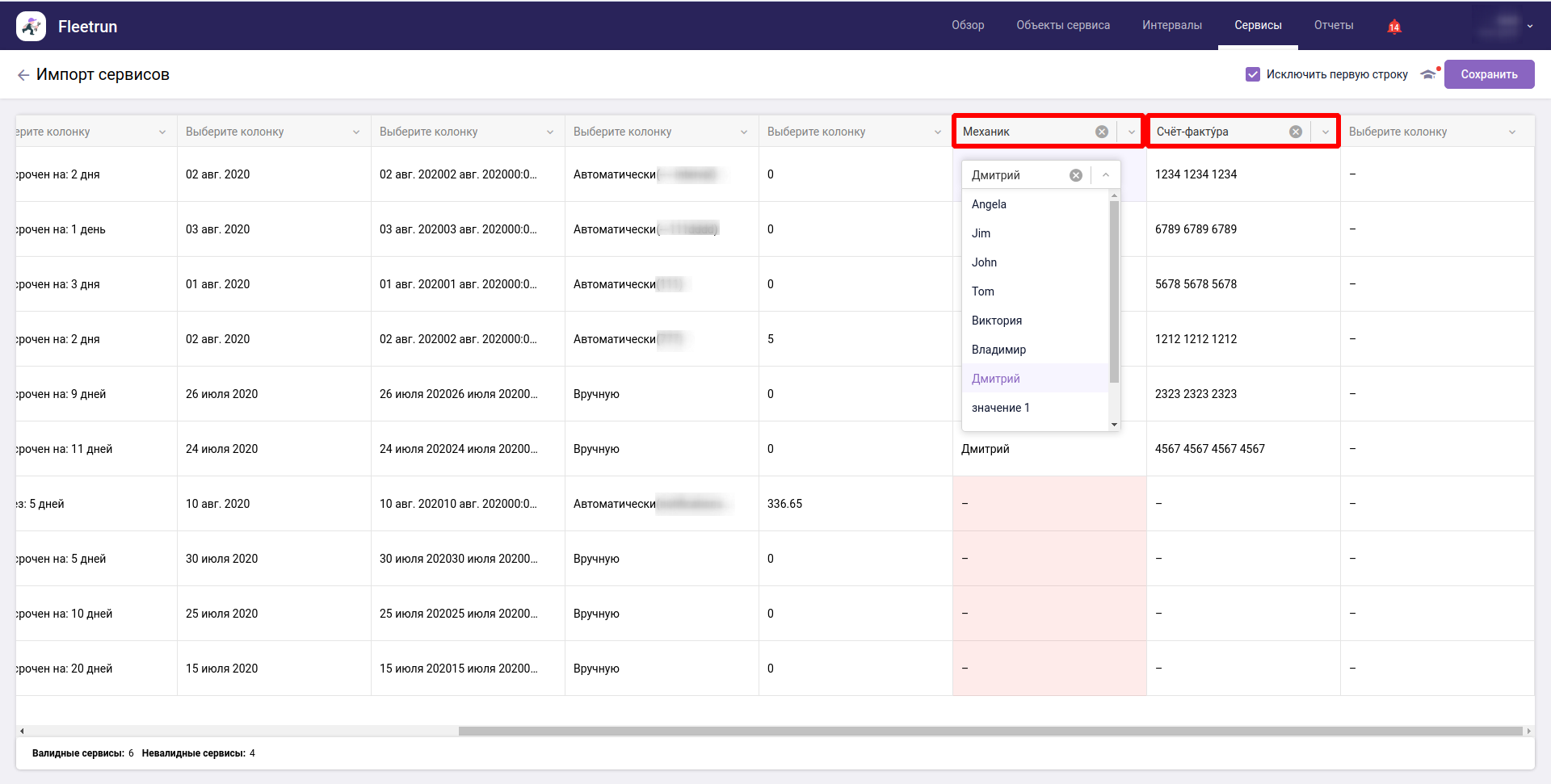The image size is (1551, 784).
Task: Open the notifications bell with 14 alerts
Action: tap(1393, 27)
